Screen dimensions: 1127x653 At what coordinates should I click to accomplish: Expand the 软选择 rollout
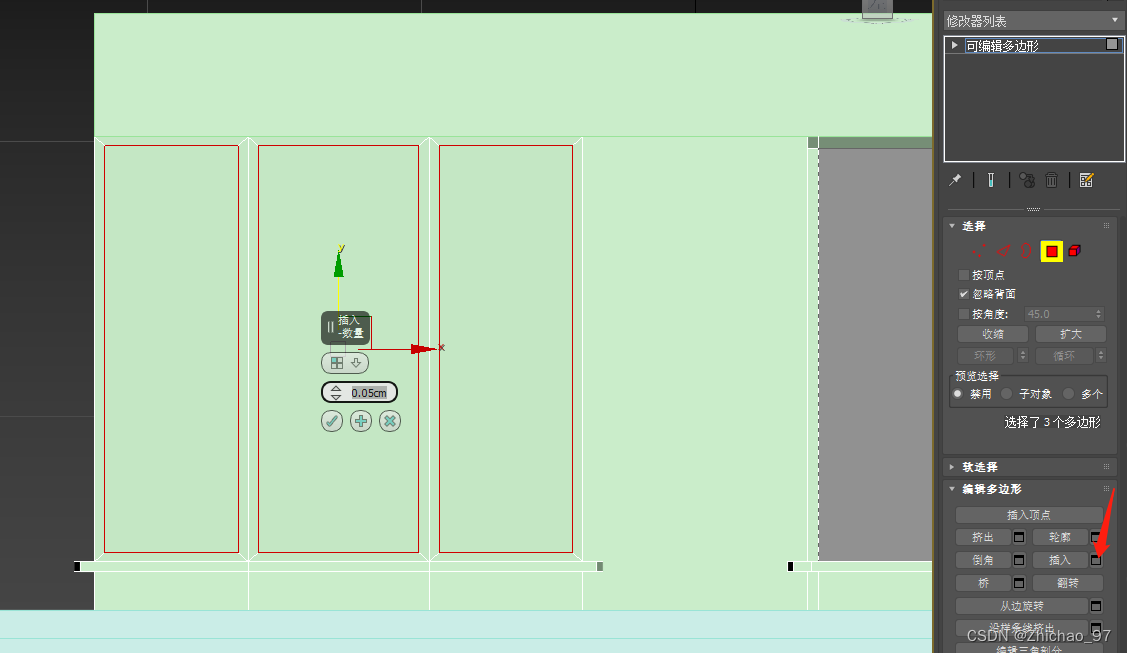pyautogui.click(x=952, y=467)
